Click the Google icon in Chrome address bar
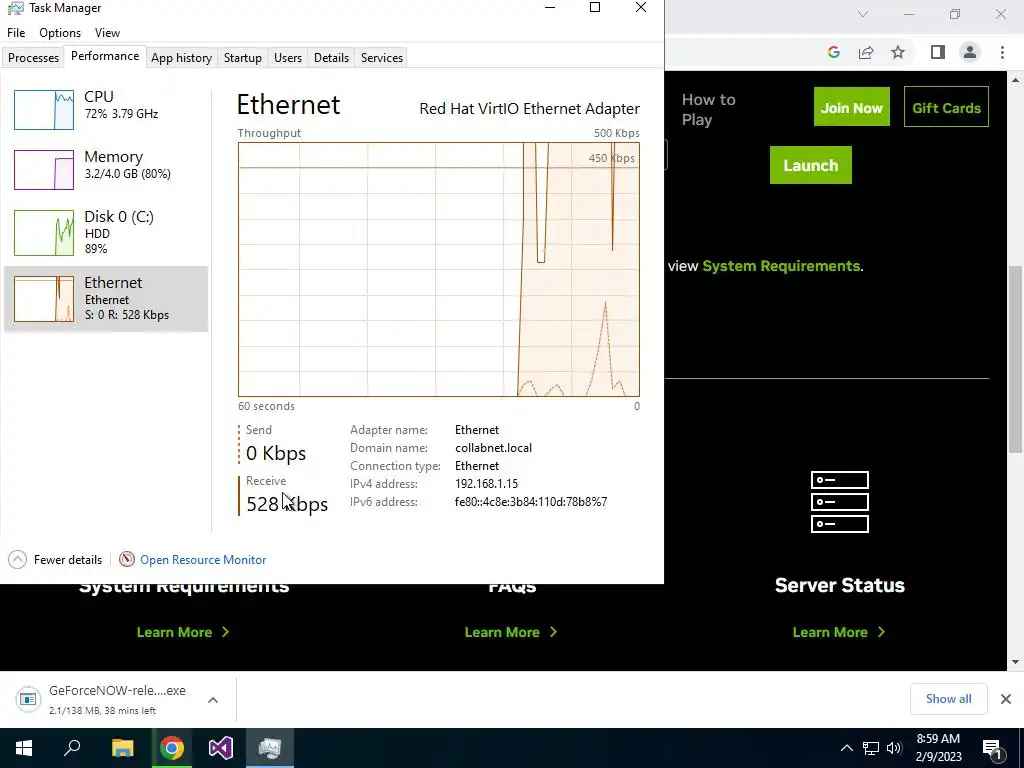The width and height of the screenshot is (1024, 768). pos(833,52)
